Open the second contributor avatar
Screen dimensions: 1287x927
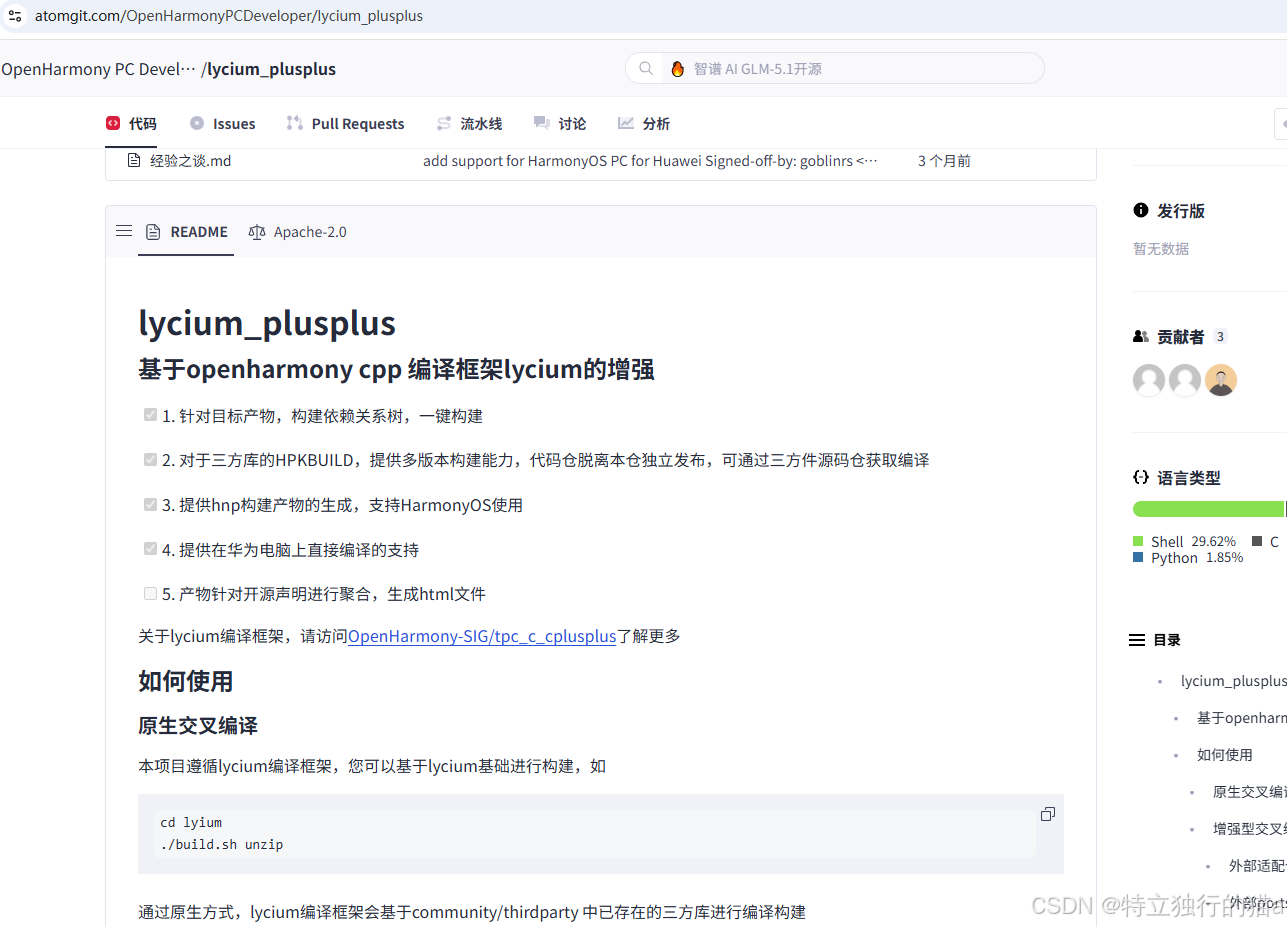point(1185,380)
